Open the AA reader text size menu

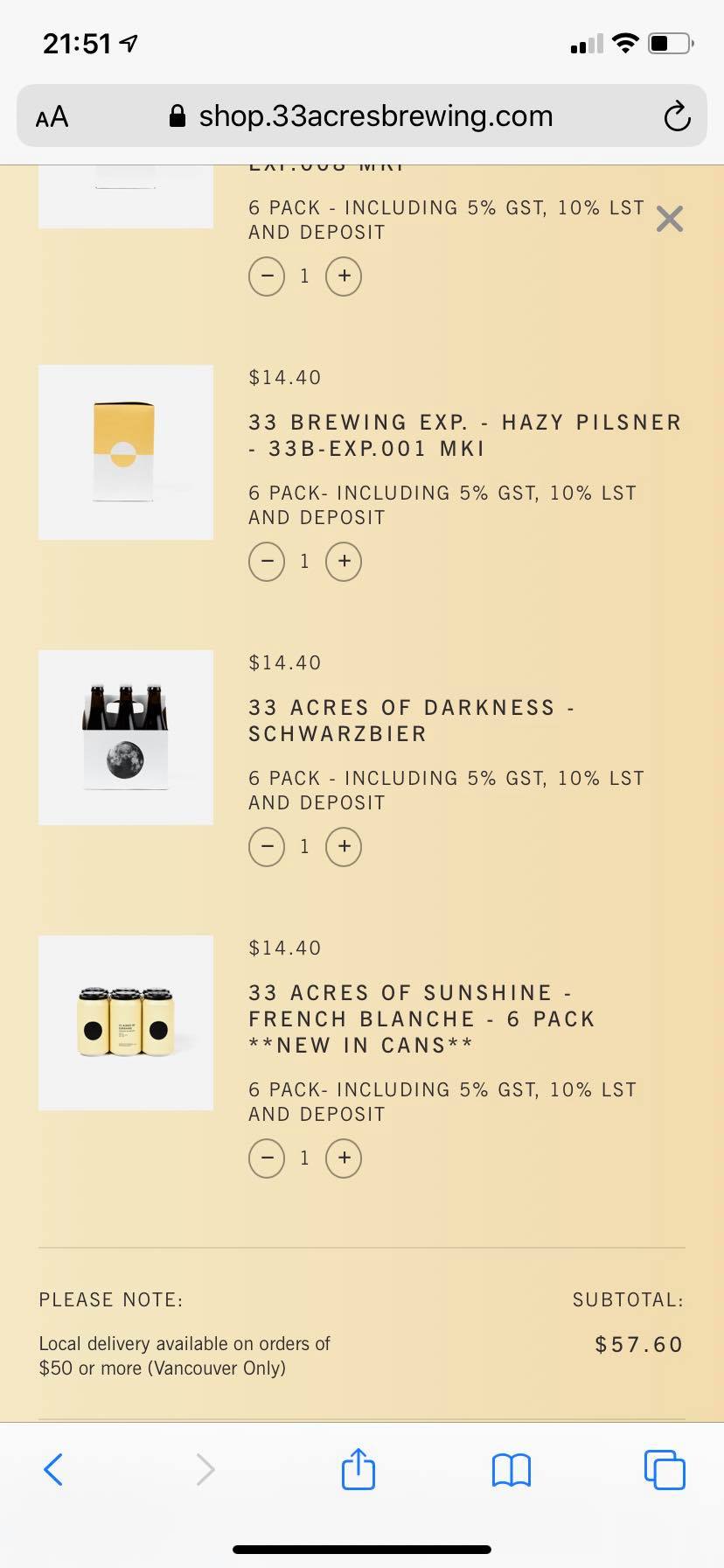tap(52, 116)
